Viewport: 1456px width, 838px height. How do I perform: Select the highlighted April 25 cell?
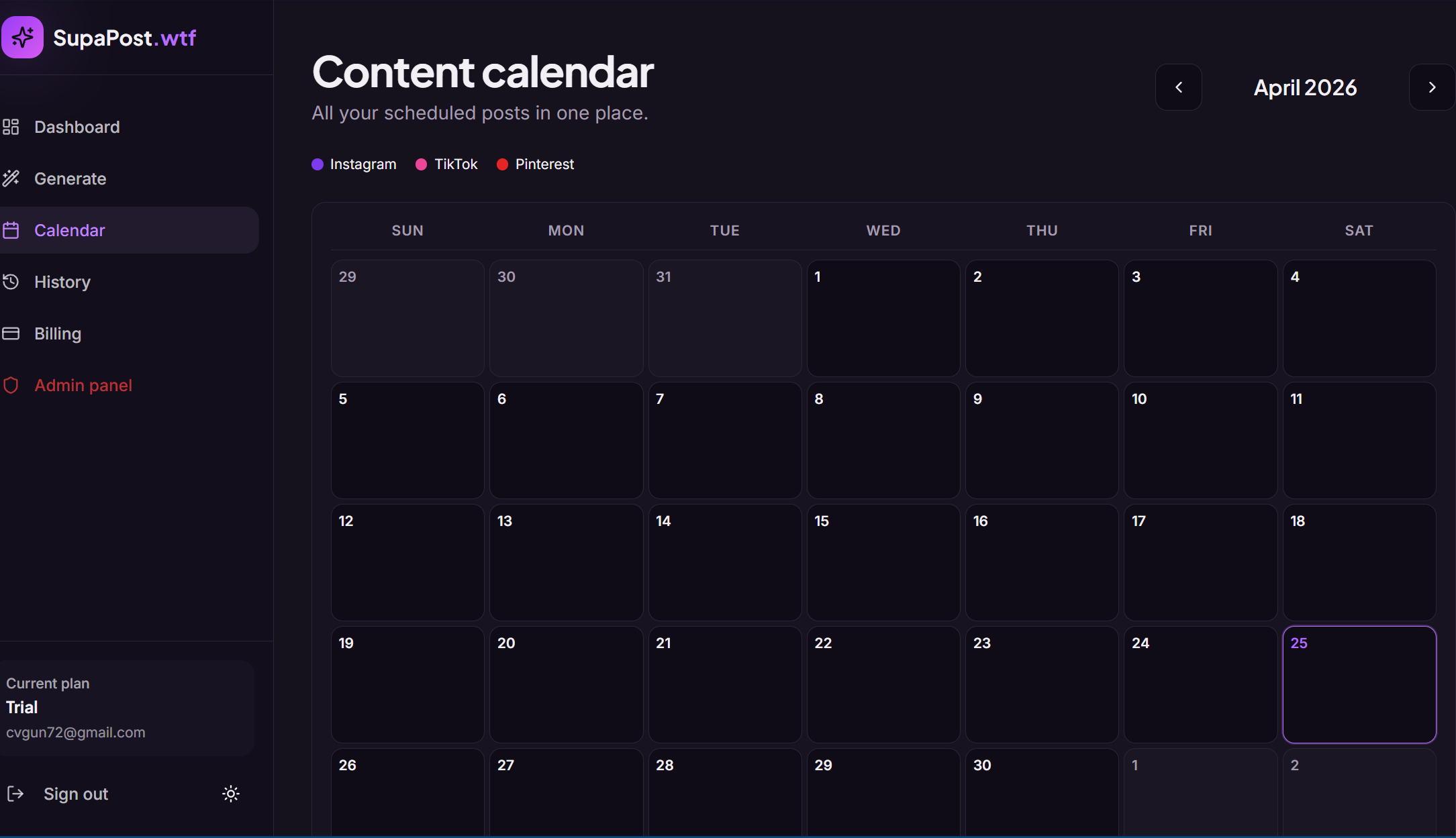pyautogui.click(x=1359, y=684)
